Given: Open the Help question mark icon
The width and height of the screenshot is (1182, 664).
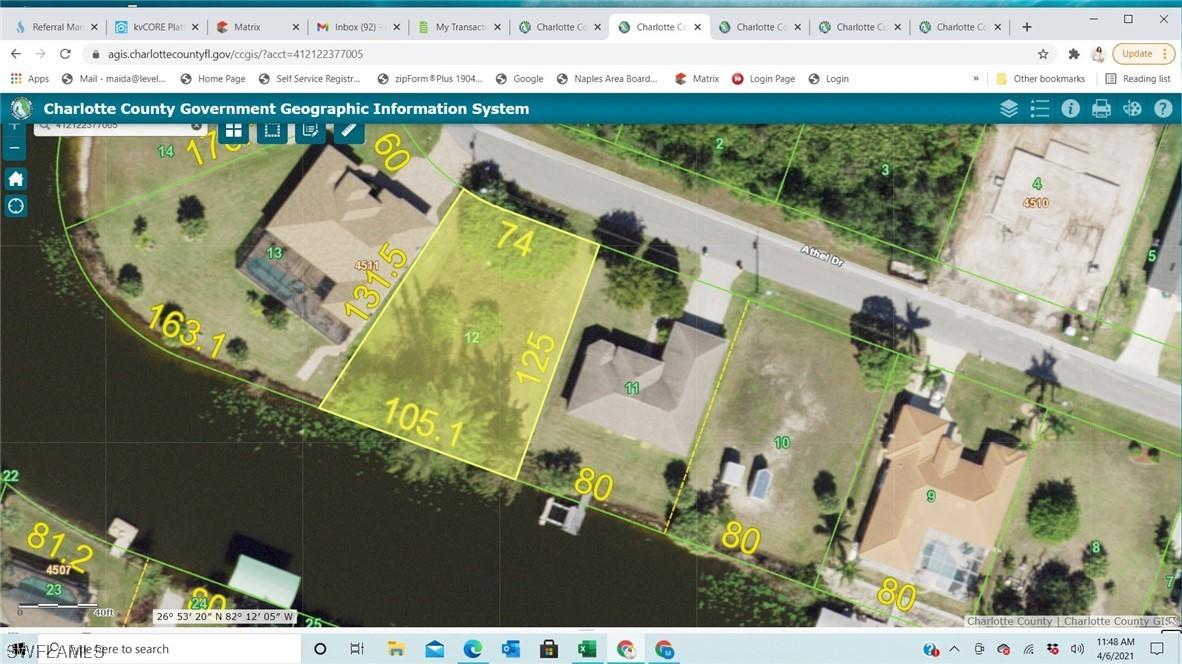Looking at the screenshot, I should tap(1162, 107).
